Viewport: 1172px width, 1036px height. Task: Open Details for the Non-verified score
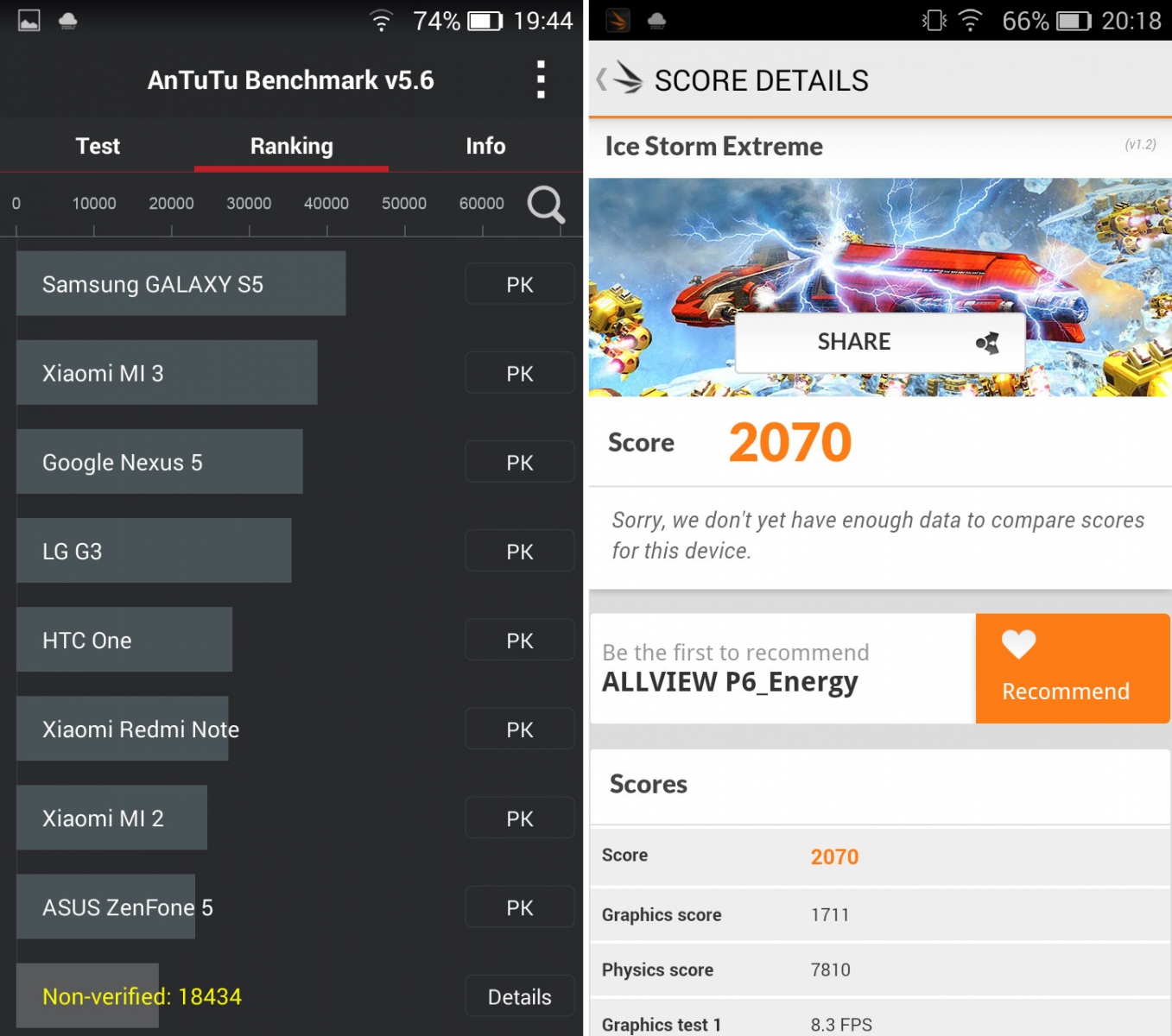coord(520,996)
